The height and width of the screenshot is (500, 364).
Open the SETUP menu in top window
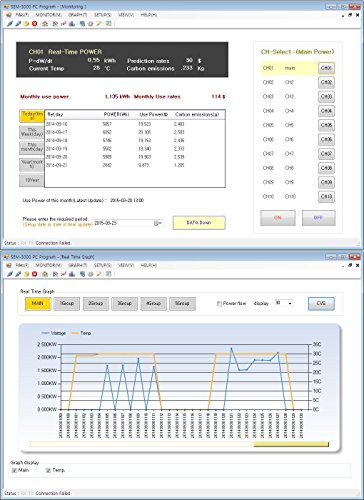103,15
